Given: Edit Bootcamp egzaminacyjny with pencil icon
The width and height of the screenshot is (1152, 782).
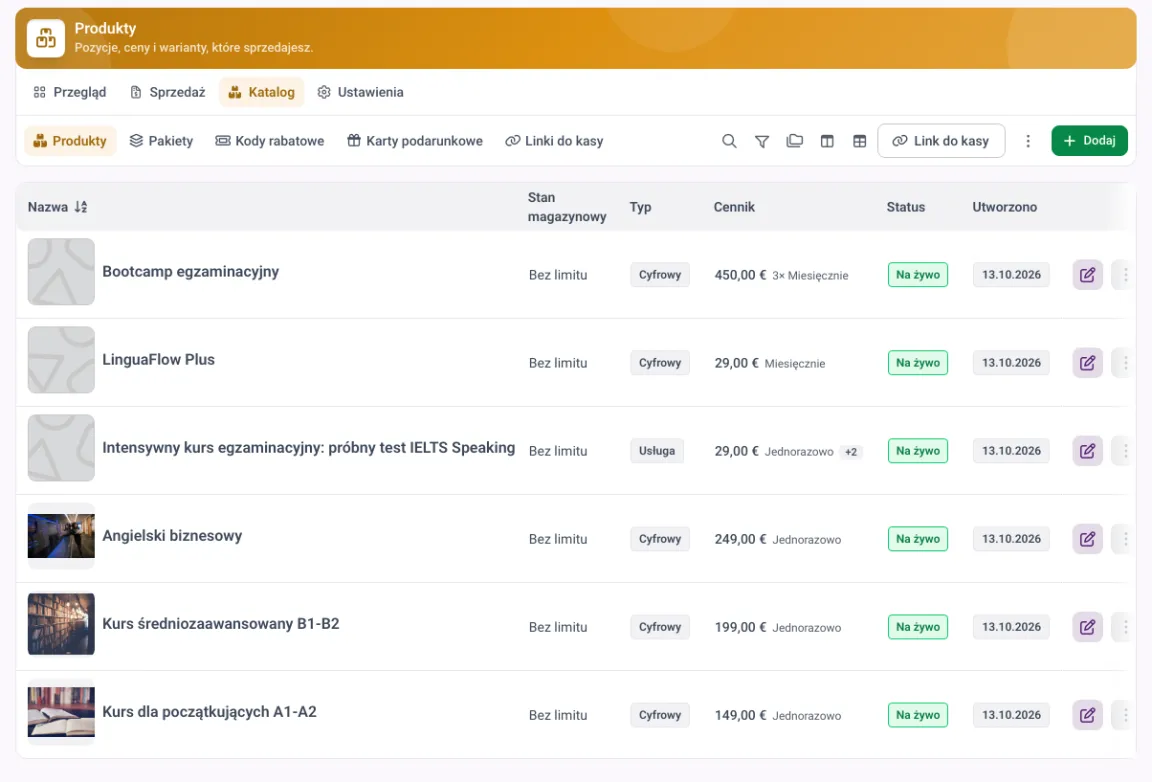Looking at the screenshot, I should 1087,275.
